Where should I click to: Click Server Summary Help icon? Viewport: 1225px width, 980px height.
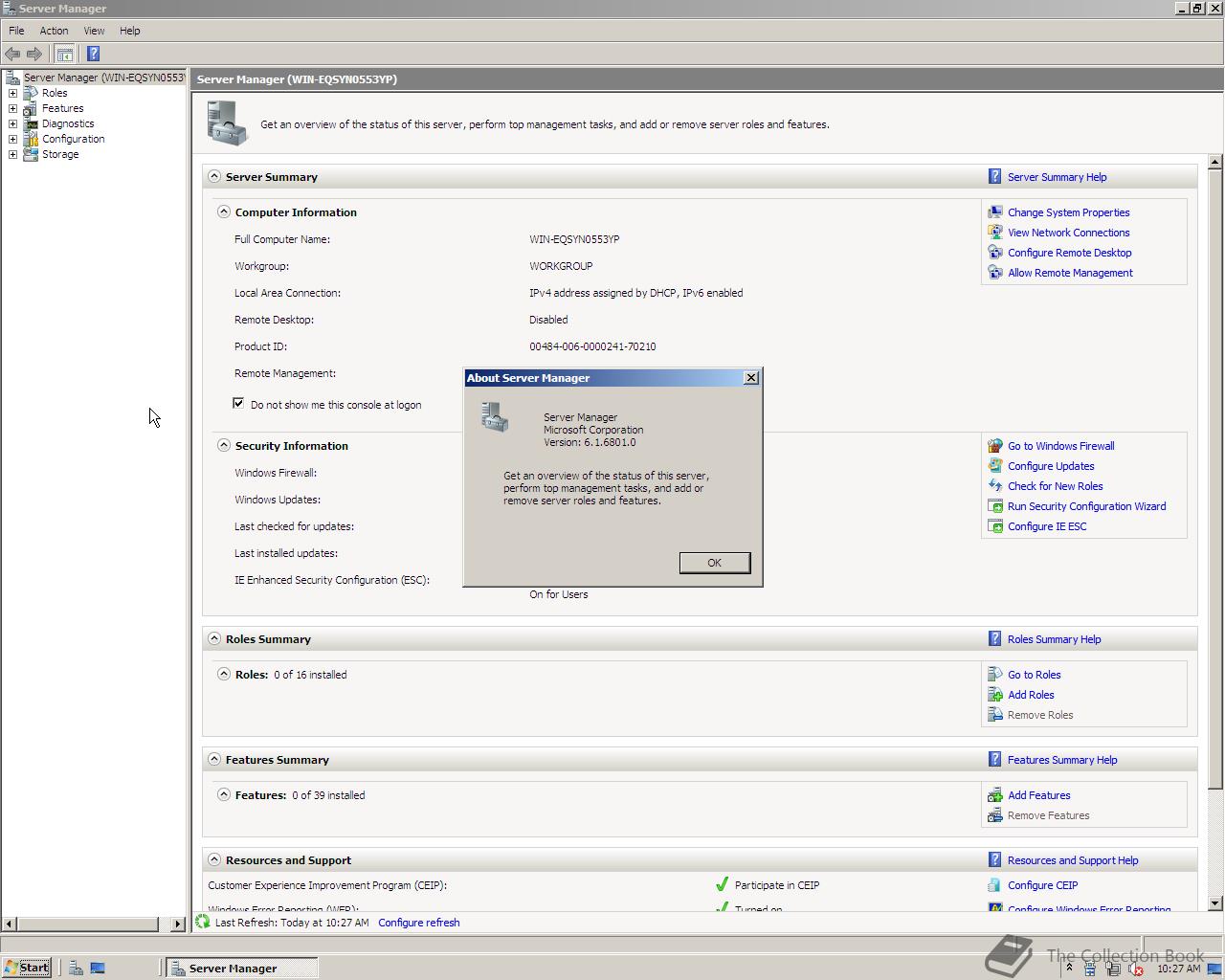[x=995, y=176]
